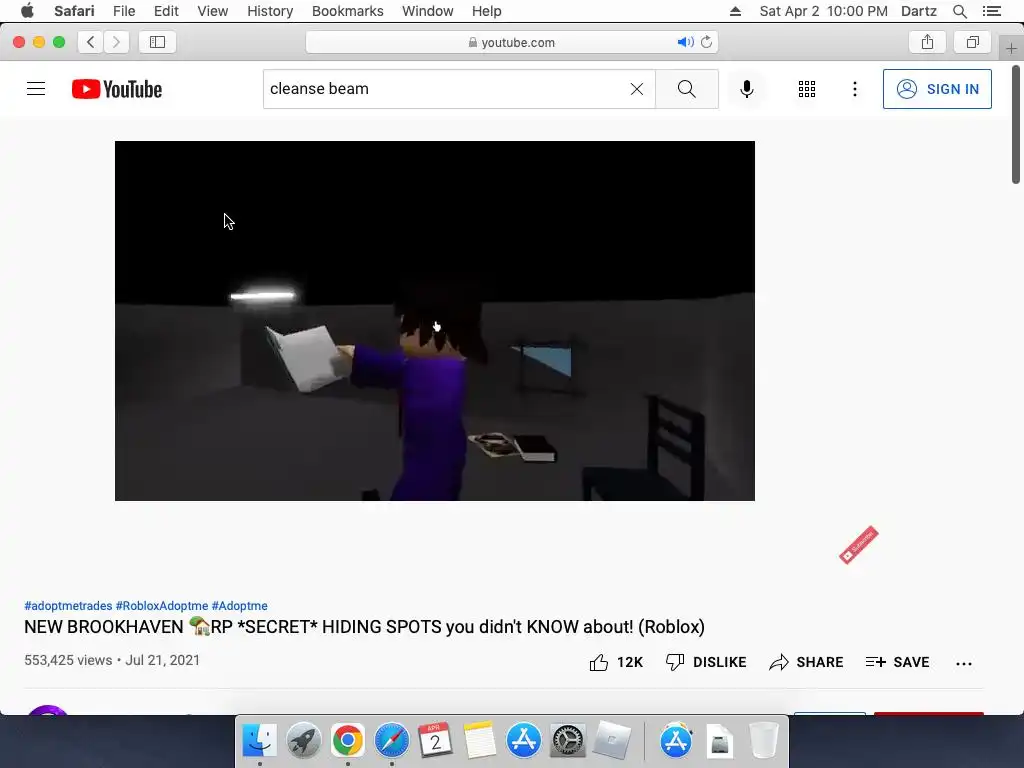This screenshot has width=1024, height=768.
Task: Mute the tab audio speaker icon
Action: 685,42
